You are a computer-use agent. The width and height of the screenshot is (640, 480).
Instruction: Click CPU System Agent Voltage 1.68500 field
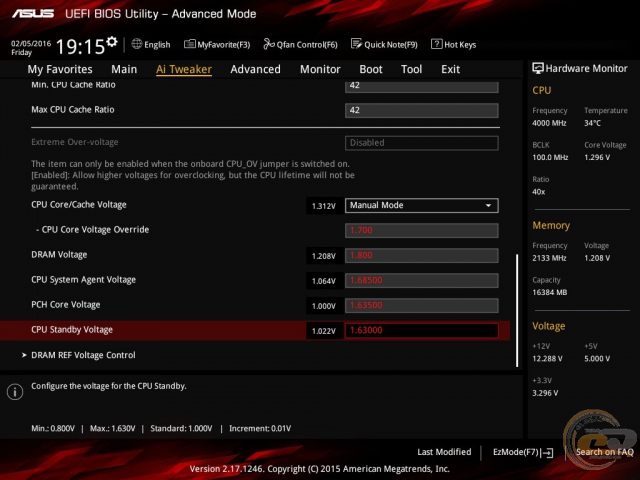(422, 280)
